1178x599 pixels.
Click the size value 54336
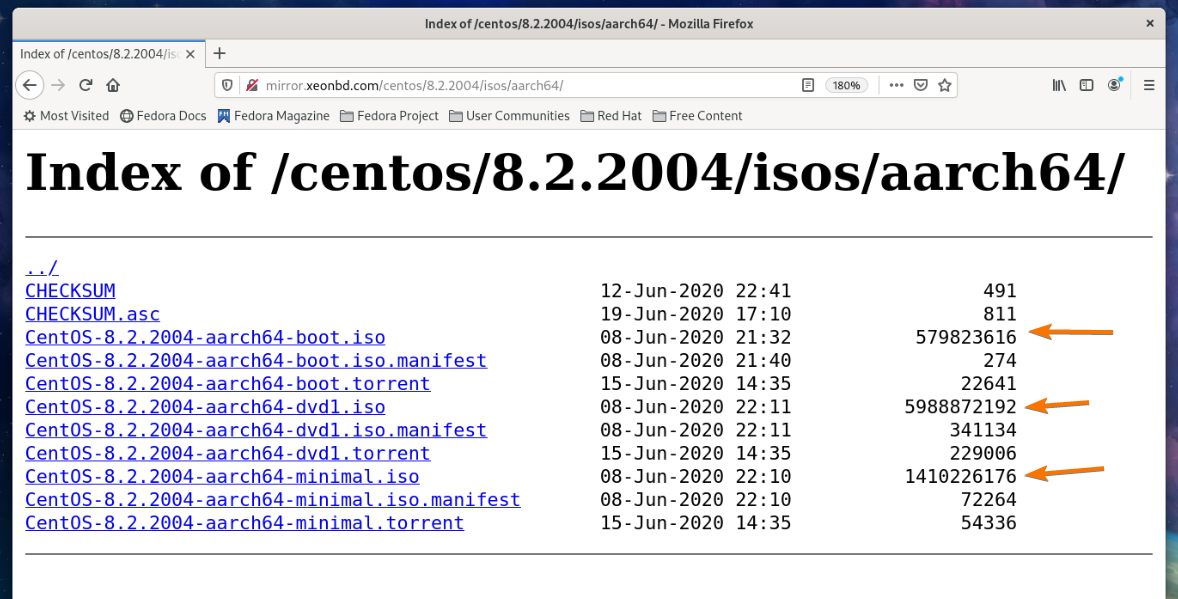[x=989, y=524]
